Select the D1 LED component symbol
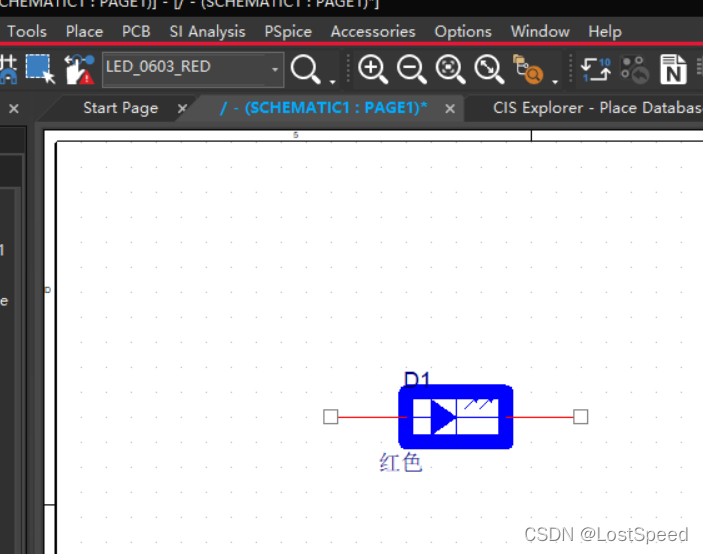 coord(455,416)
